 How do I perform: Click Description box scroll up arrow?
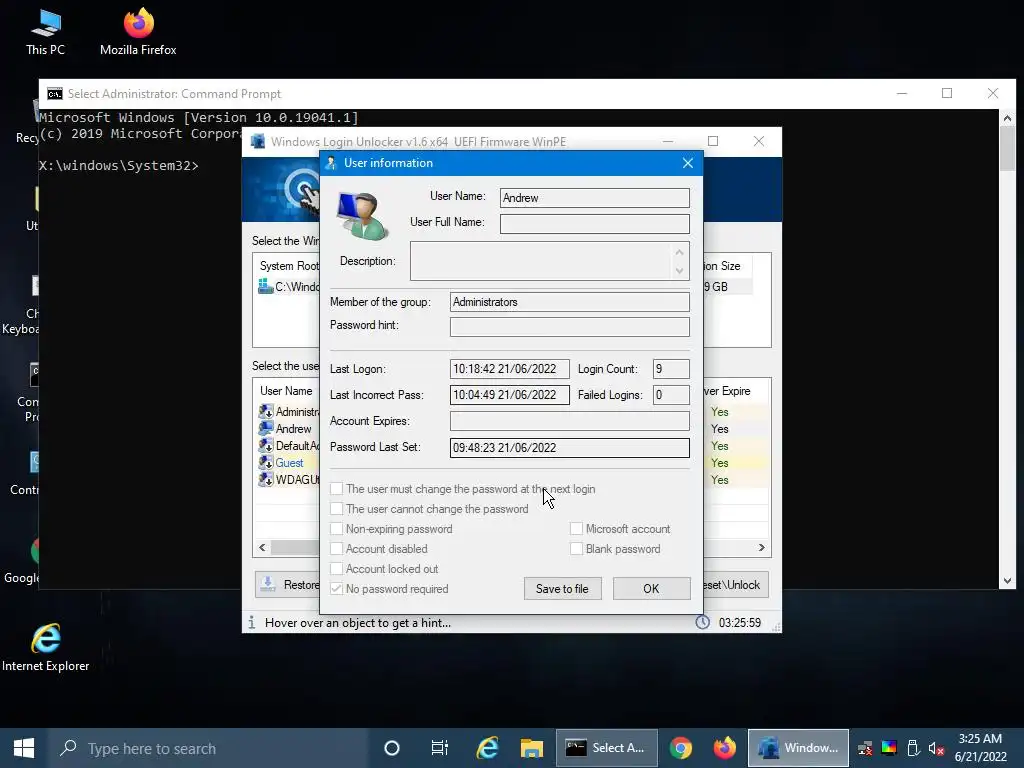click(x=680, y=252)
